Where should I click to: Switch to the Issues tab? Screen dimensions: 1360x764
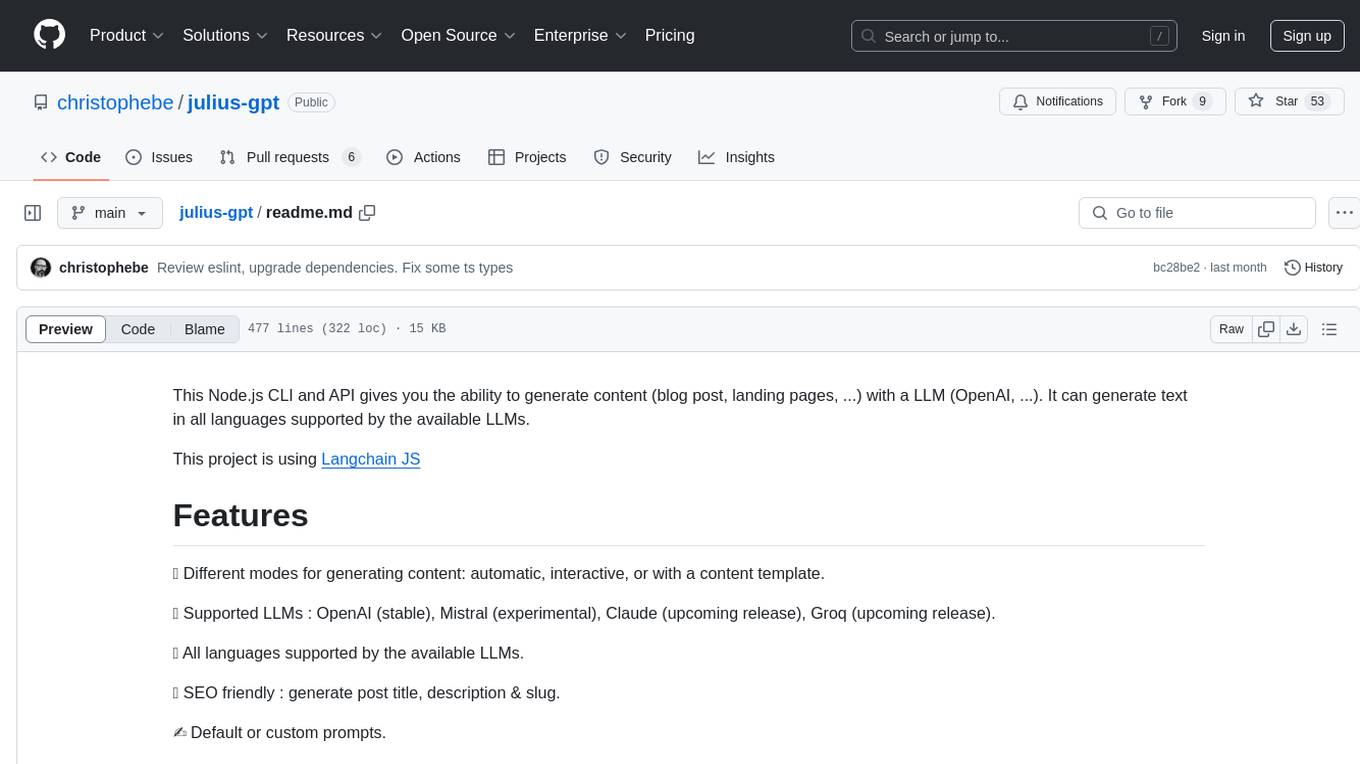coord(159,157)
